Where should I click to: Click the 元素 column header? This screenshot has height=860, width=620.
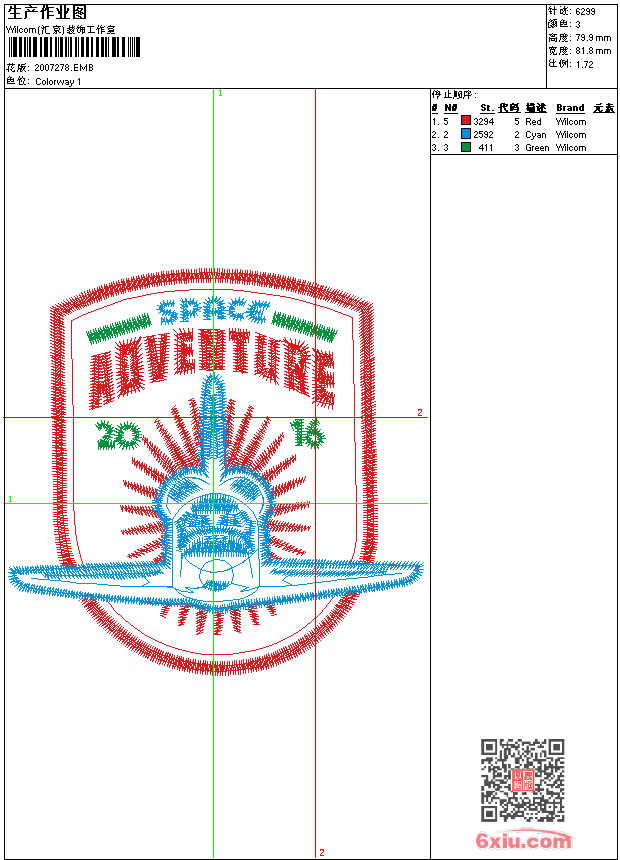(604, 108)
